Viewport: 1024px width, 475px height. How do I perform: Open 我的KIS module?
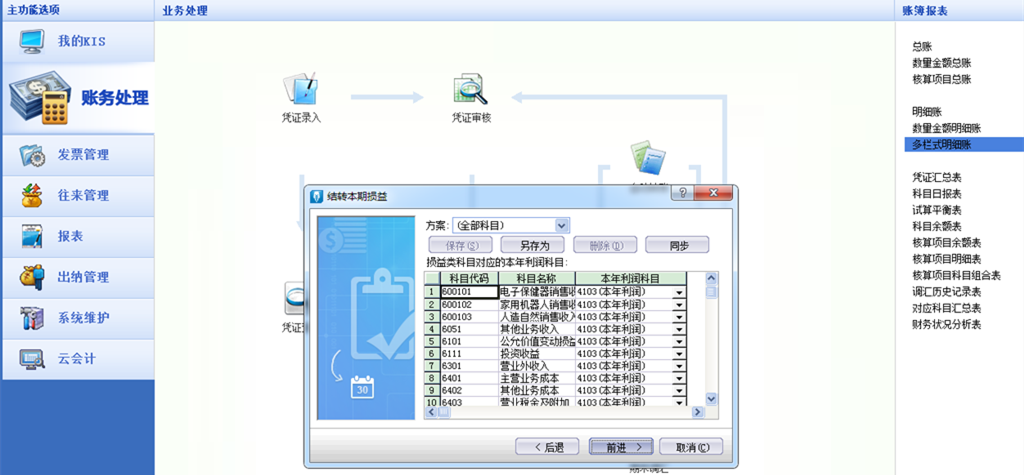tap(78, 41)
